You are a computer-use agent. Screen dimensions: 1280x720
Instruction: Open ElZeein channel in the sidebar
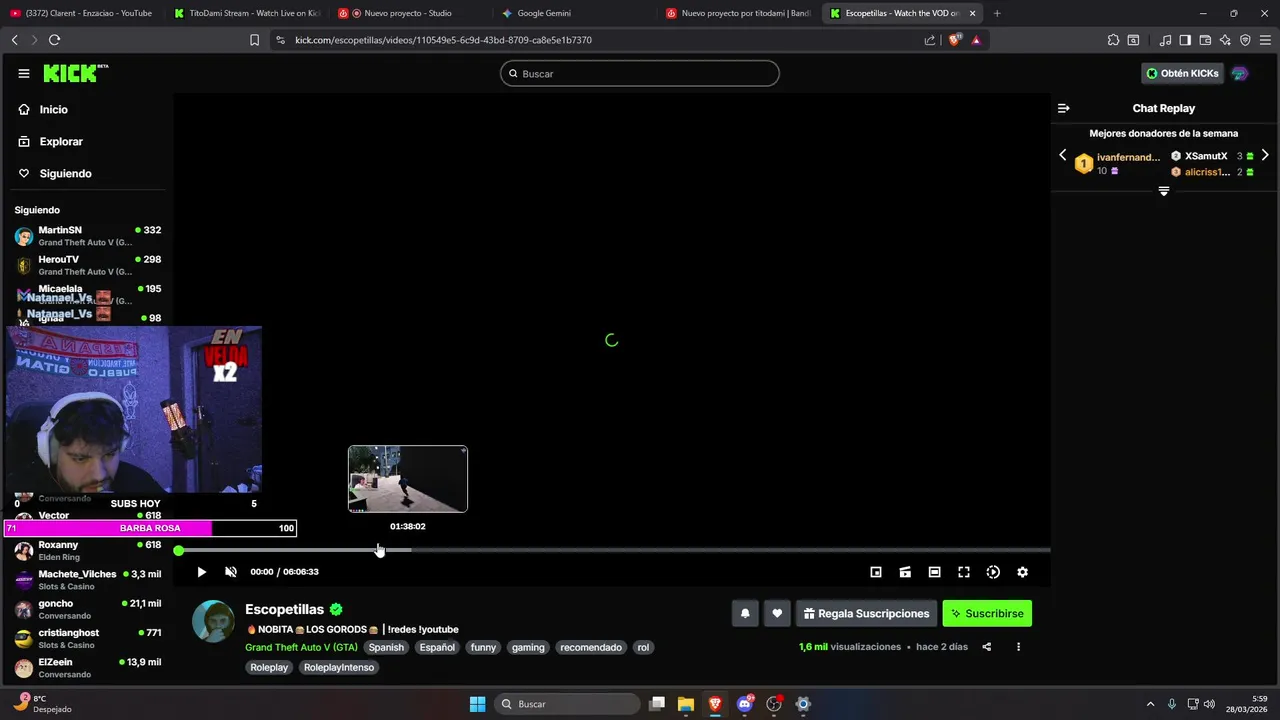coord(87,667)
